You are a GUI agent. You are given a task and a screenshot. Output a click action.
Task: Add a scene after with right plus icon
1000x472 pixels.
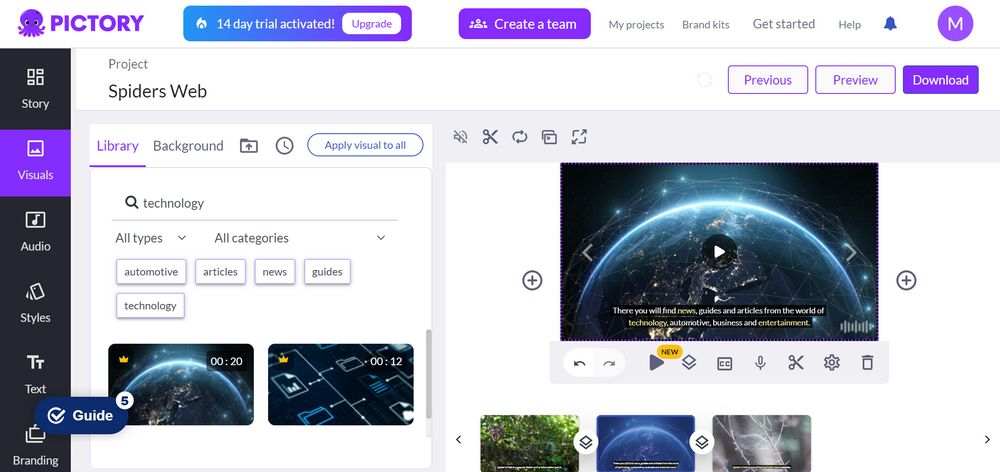point(906,280)
